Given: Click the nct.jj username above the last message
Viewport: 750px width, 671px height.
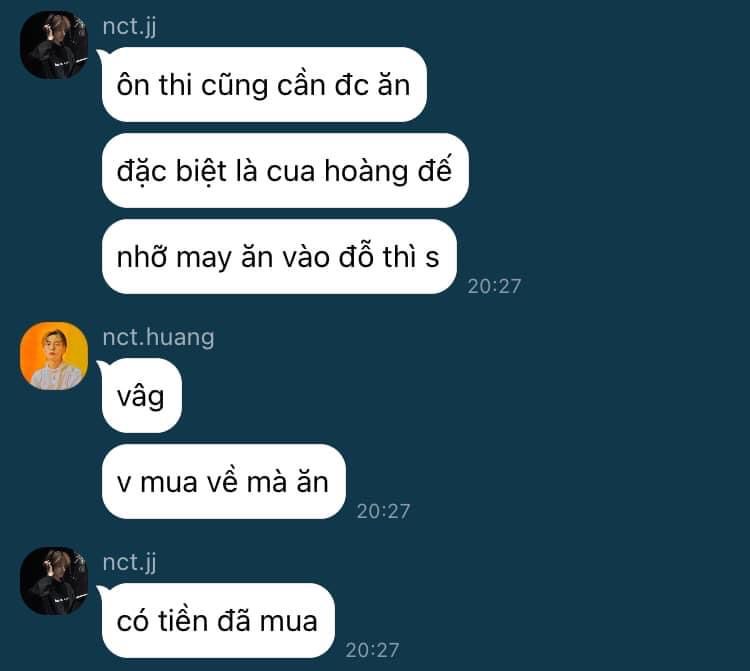Looking at the screenshot, I should click(130, 562).
